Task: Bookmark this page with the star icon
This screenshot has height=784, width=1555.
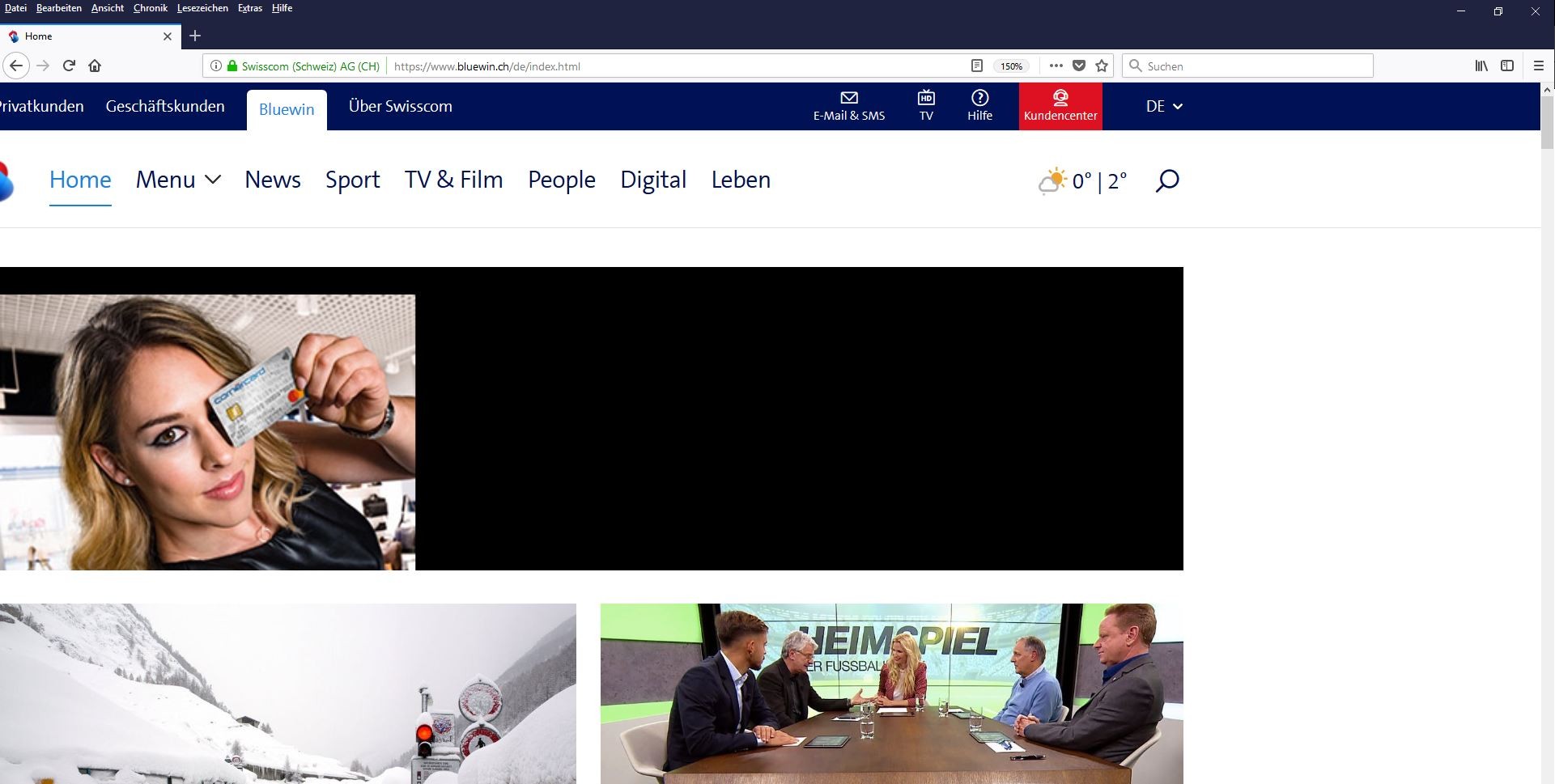Action: (x=1102, y=66)
